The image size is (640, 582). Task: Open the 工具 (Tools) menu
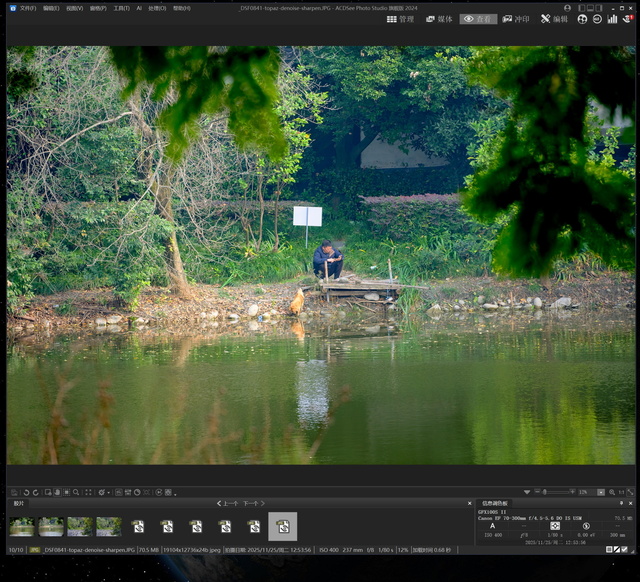[121, 8]
